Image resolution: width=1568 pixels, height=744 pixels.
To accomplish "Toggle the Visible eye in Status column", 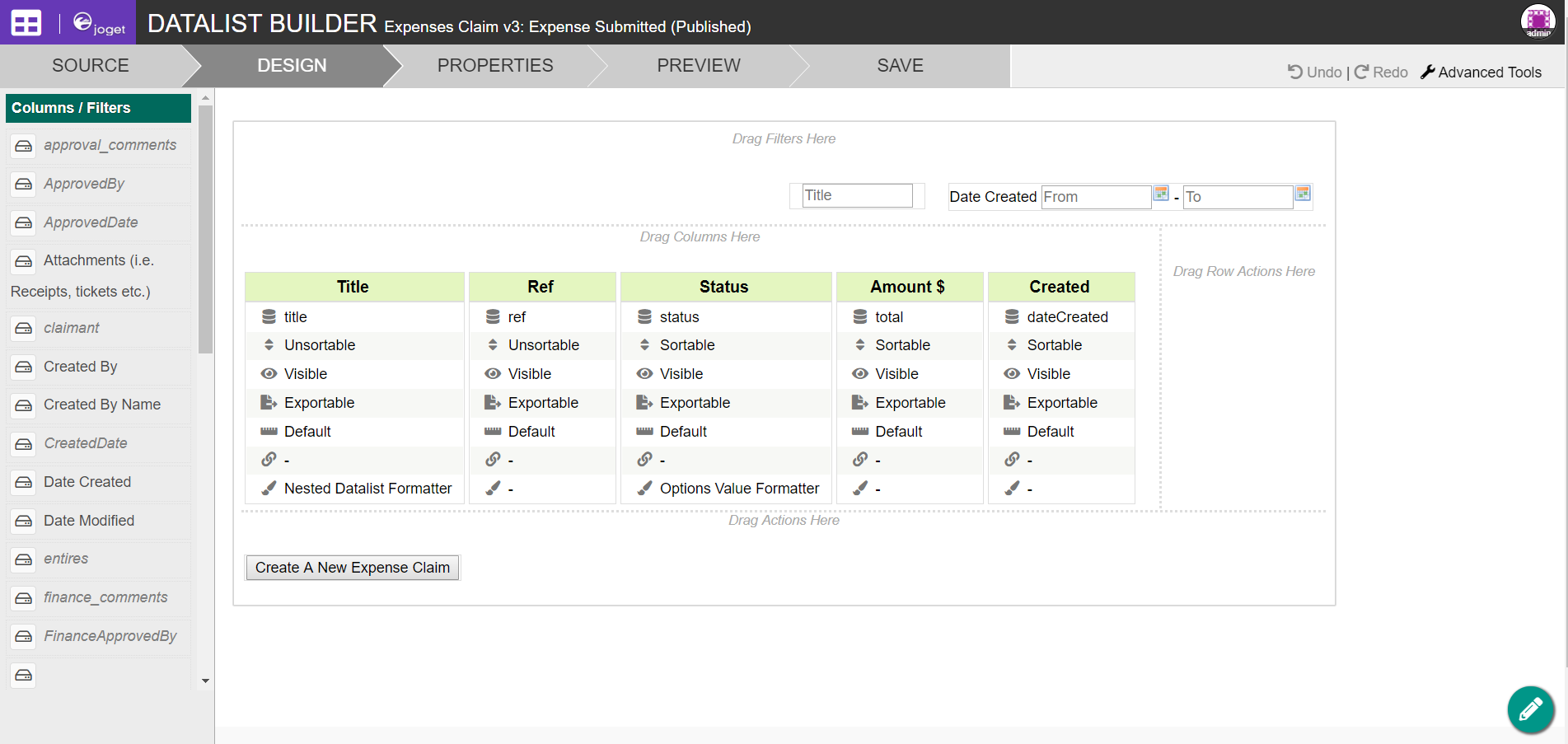I will (x=644, y=374).
